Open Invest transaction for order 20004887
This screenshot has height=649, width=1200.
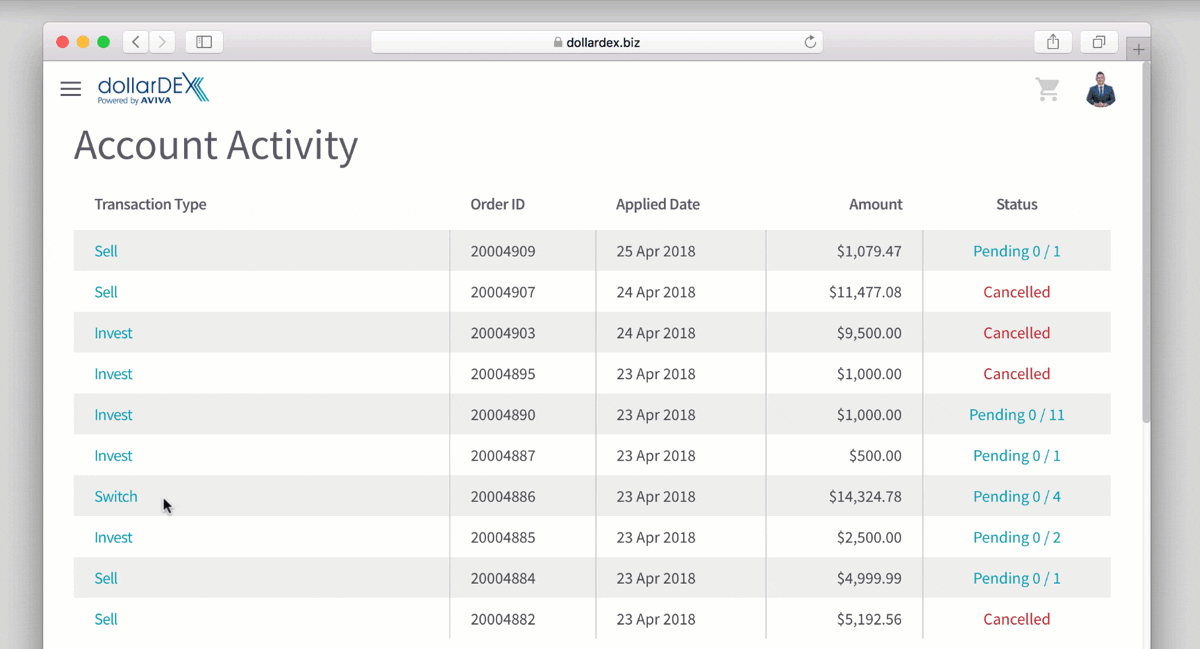[x=113, y=456]
